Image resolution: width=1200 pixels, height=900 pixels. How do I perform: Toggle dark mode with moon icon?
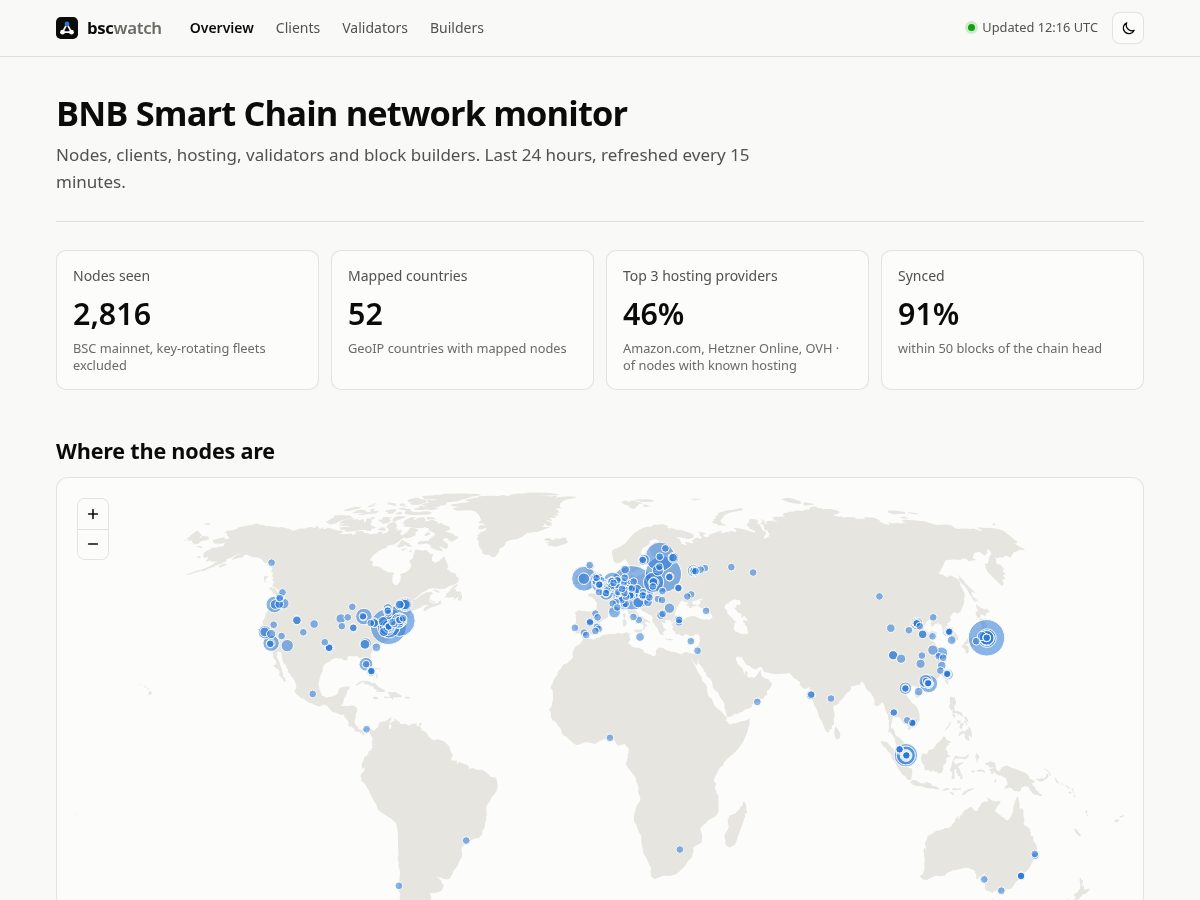click(1128, 28)
